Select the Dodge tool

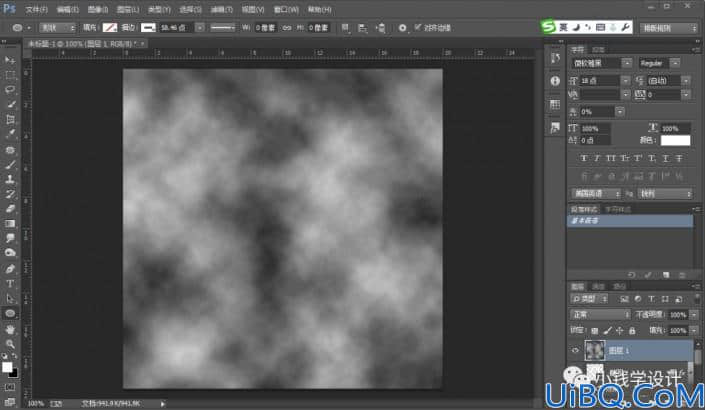click(x=10, y=253)
